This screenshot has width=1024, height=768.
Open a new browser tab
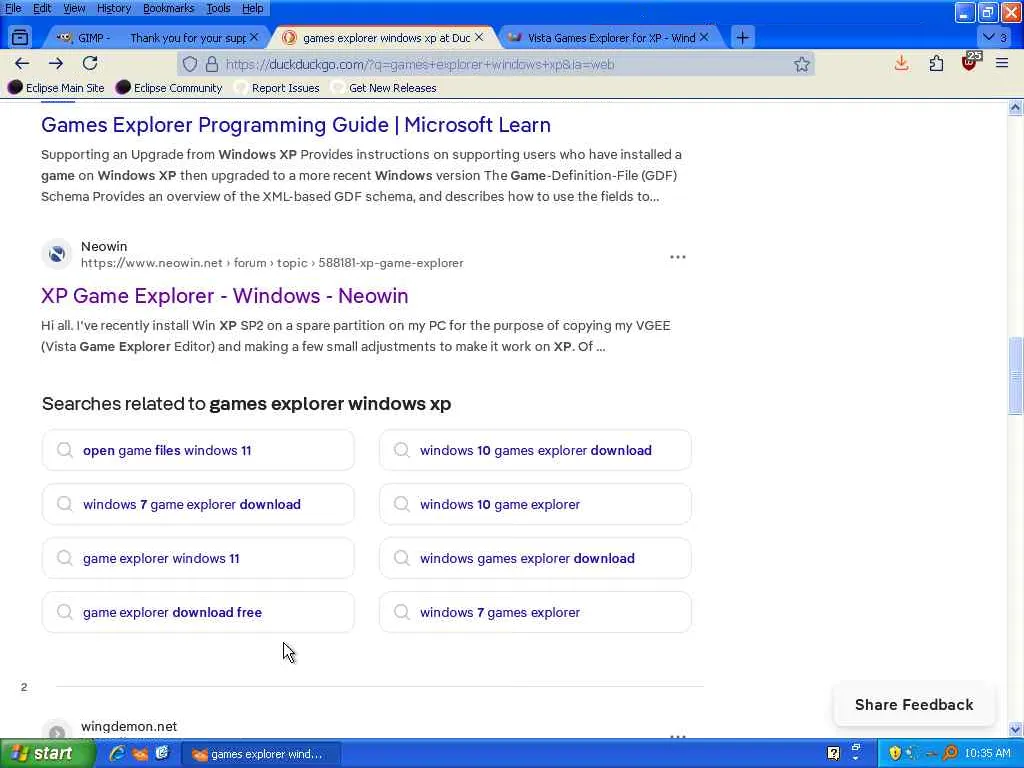(743, 37)
